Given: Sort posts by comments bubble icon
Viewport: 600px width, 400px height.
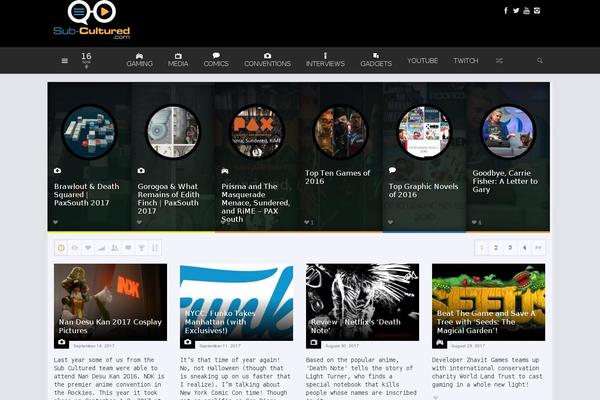Looking at the screenshot, I should tap(128, 248).
